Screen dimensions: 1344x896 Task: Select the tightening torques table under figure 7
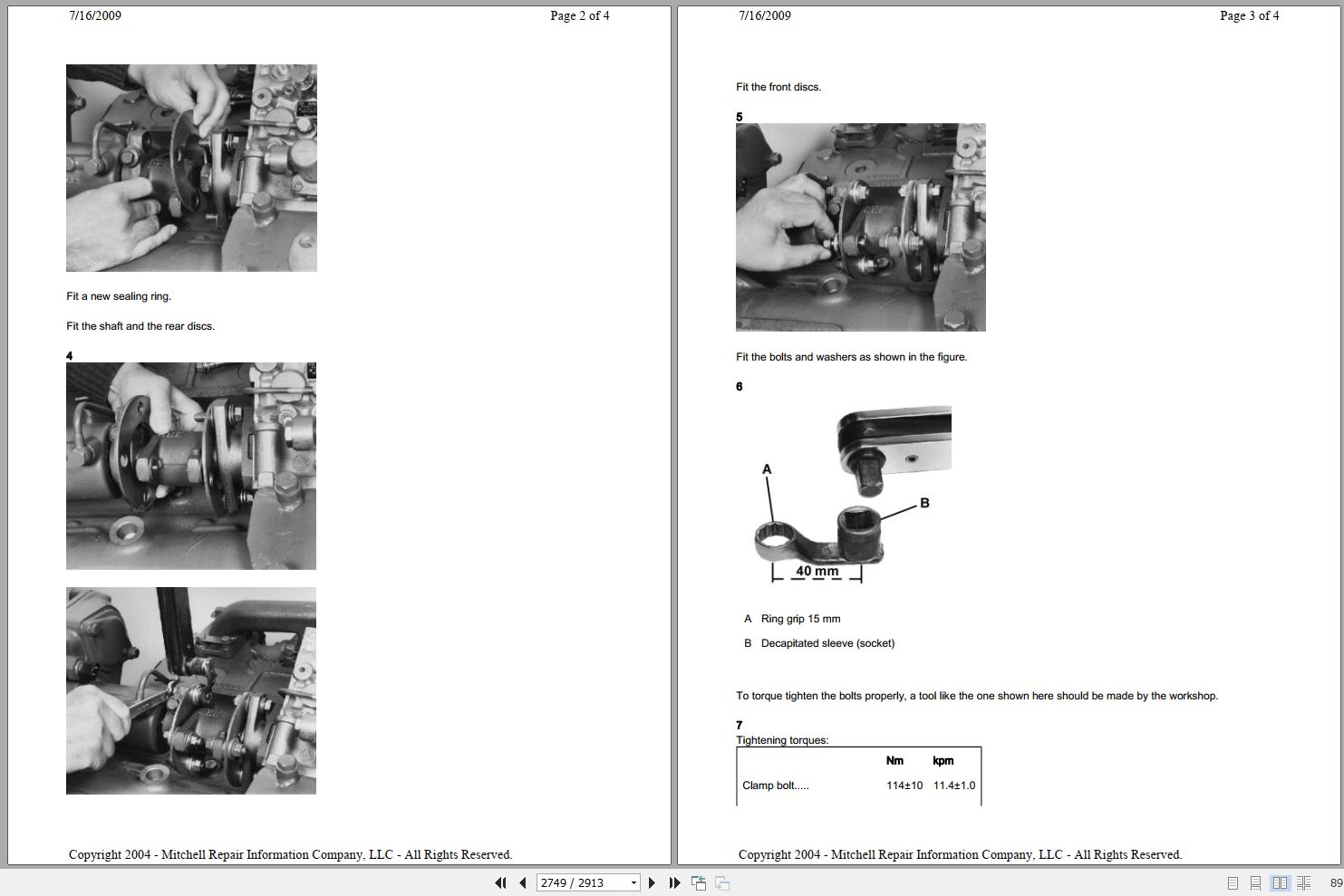tap(859, 776)
